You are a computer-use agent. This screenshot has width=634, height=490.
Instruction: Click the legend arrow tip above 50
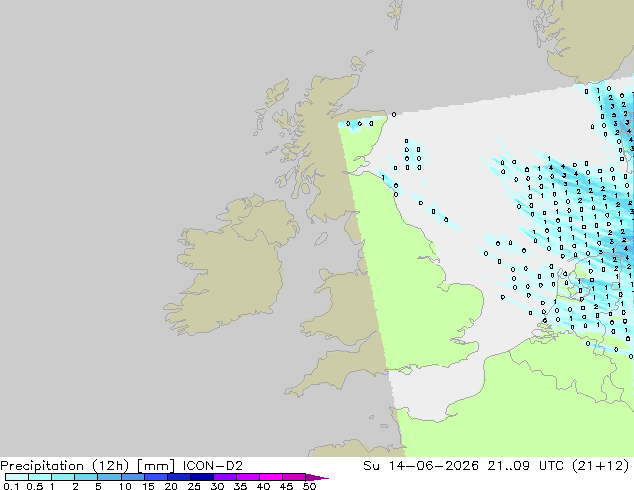point(317,477)
